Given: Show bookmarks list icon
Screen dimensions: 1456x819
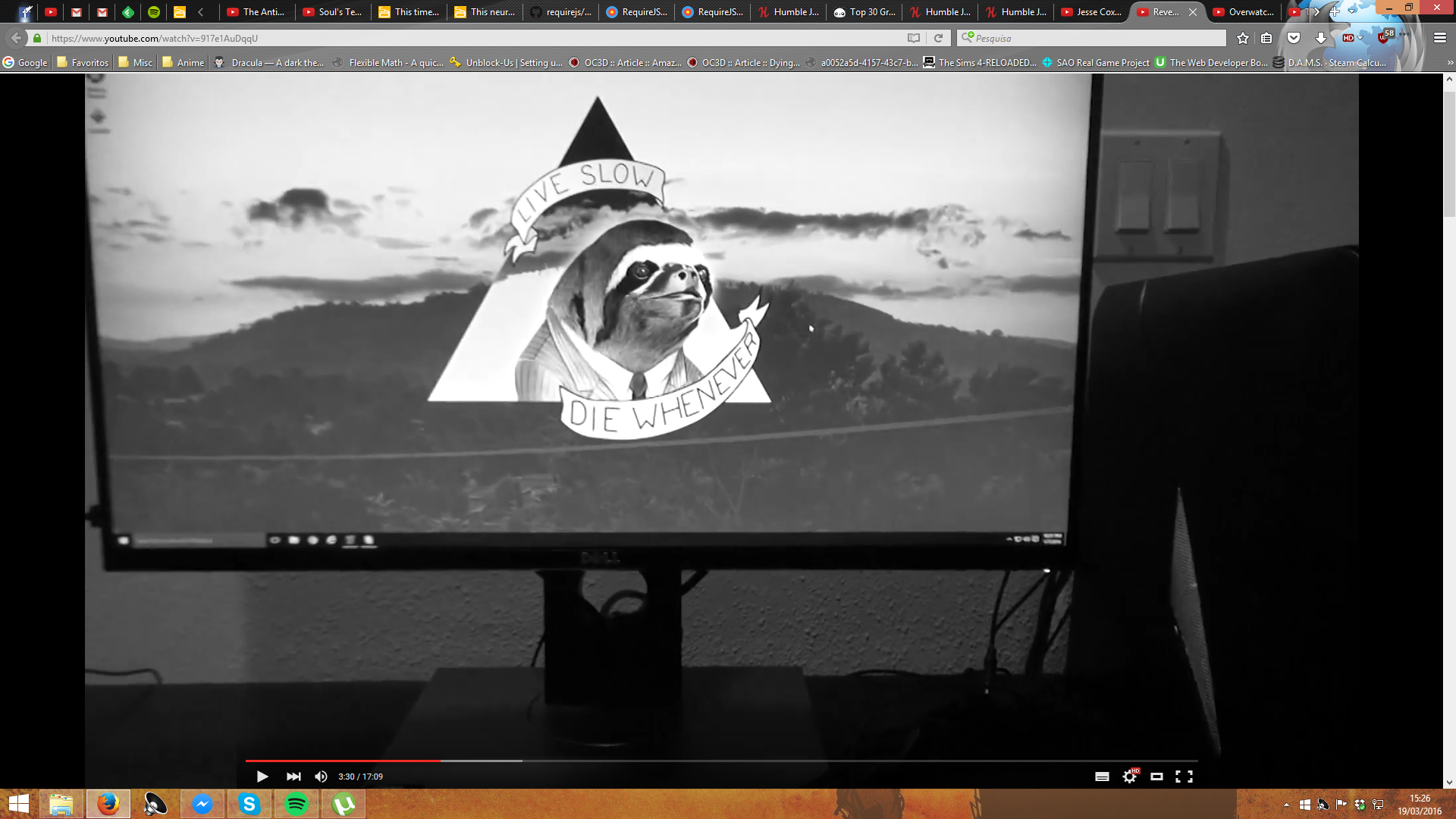Looking at the screenshot, I should (1266, 38).
